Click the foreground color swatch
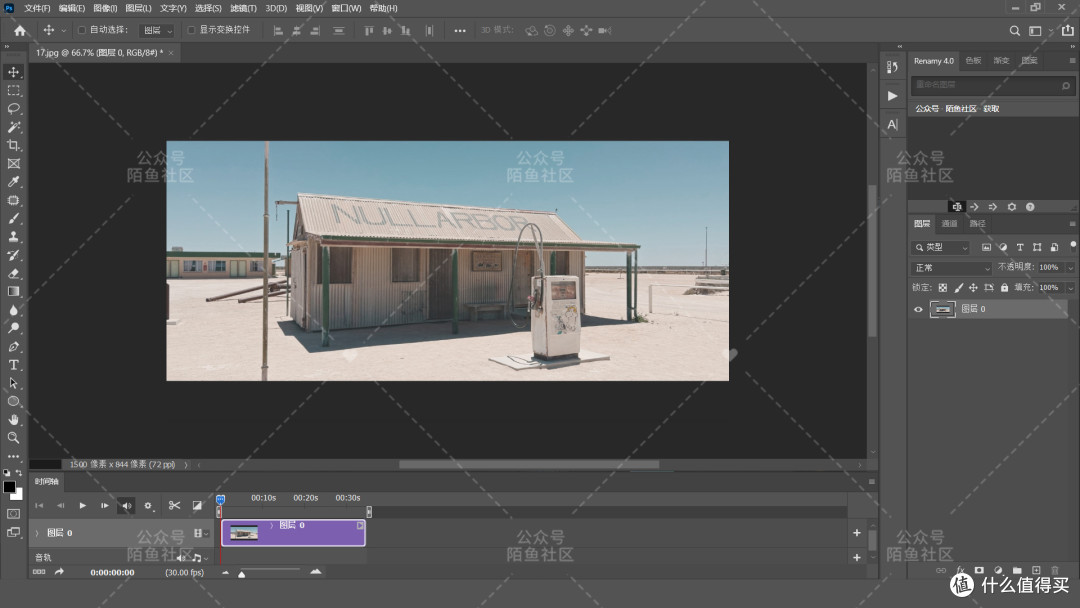 pos(9,488)
